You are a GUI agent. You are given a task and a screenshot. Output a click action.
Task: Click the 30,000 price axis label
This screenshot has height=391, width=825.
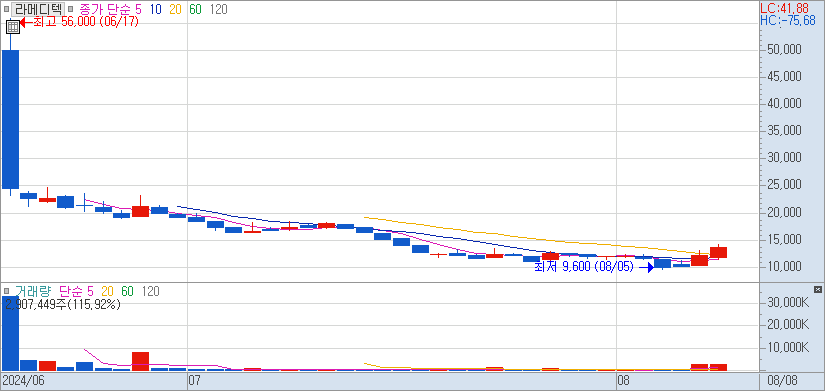pos(783,158)
